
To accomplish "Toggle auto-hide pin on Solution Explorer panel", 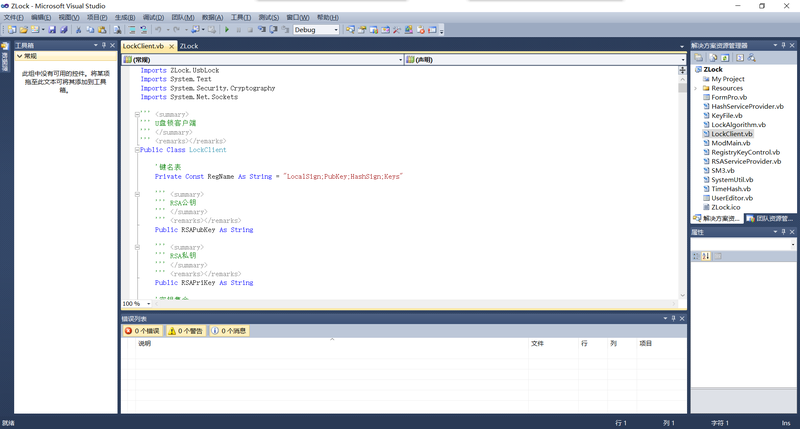I will [x=784, y=45].
